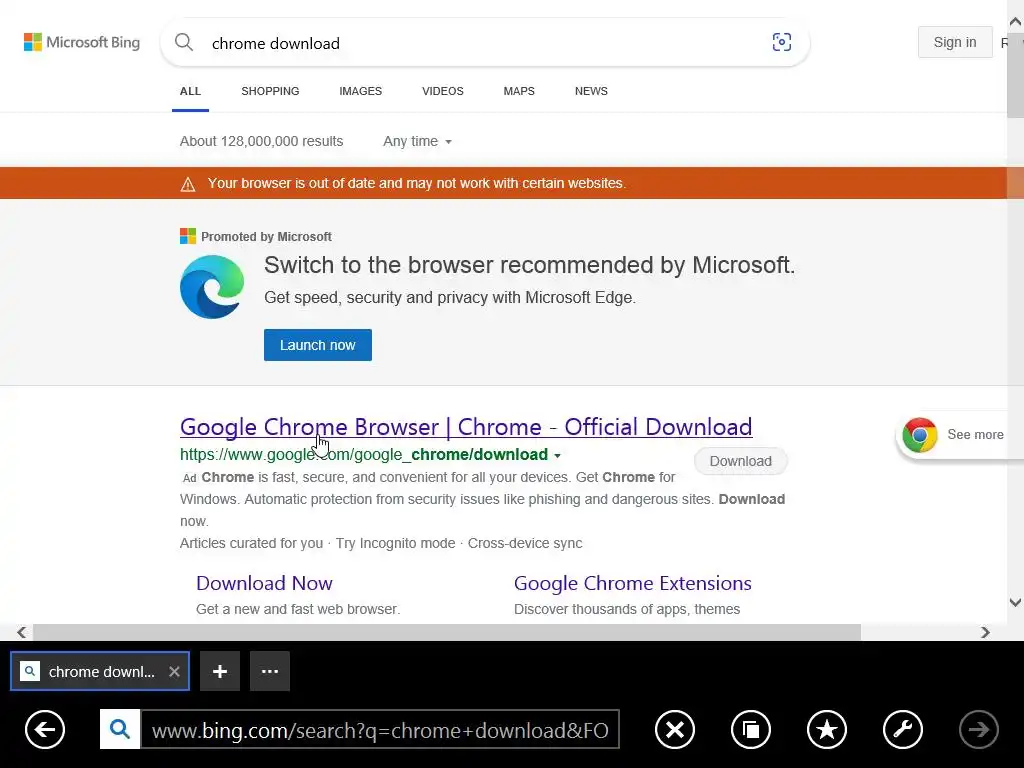This screenshot has height=768, width=1024.
Task: Click the horizontal scrollbar right arrow
Action: [x=985, y=632]
